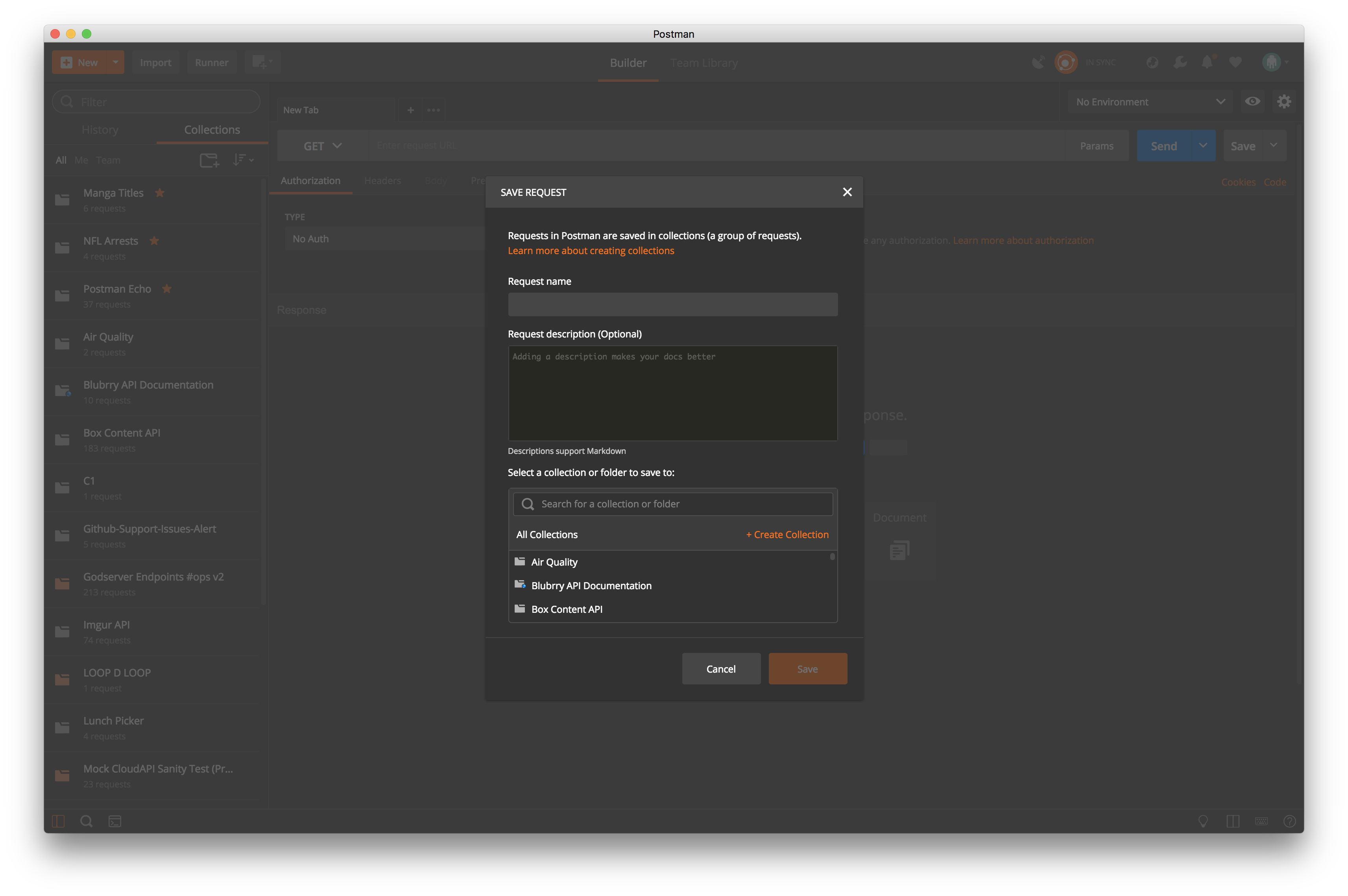Open manage environments gear icon
Screen dimensions: 1348x896
pyautogui.click(x=1284, y=102)
